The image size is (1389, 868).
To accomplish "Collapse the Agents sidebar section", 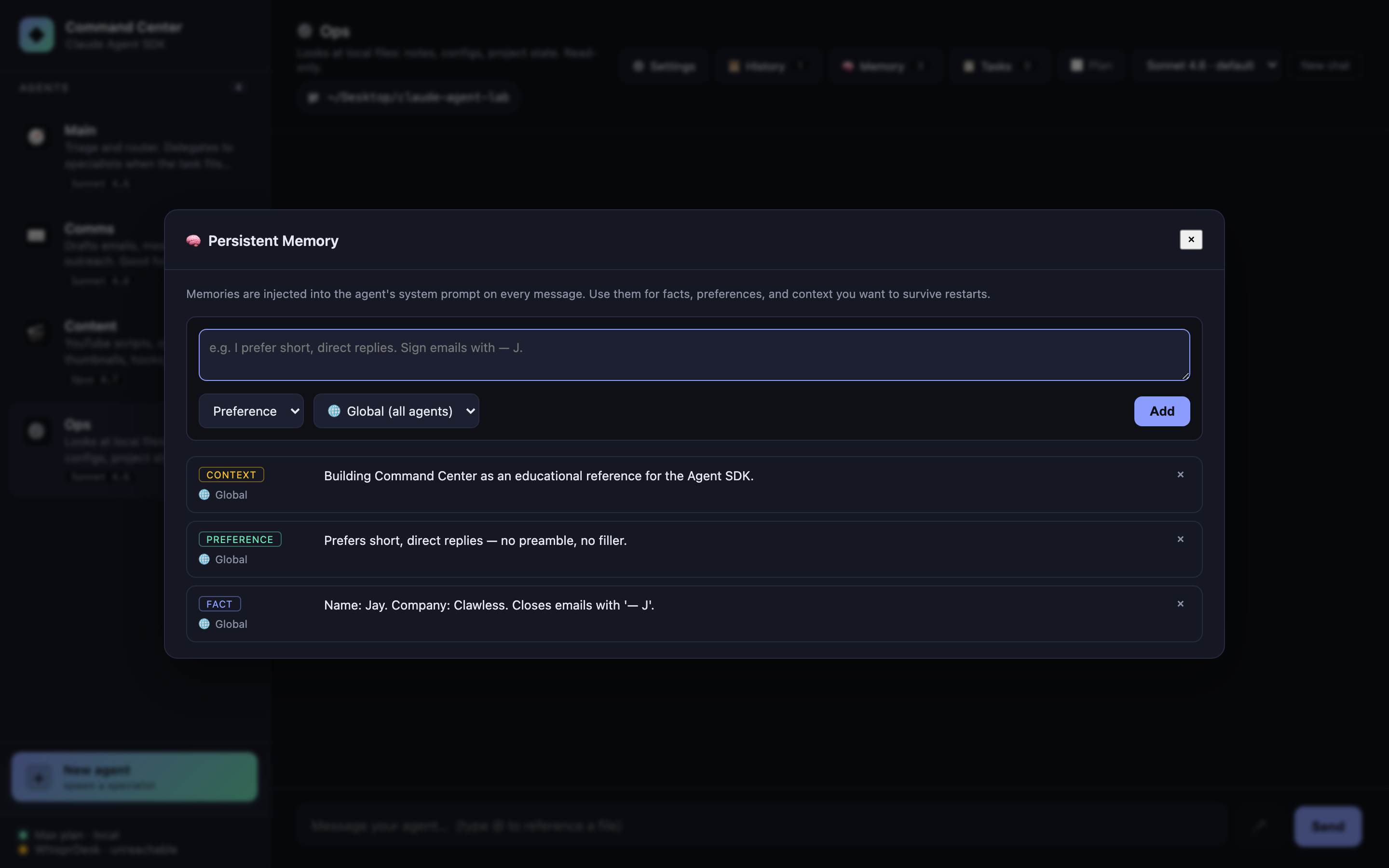I will pyautogui.click(x=239, y=87).
